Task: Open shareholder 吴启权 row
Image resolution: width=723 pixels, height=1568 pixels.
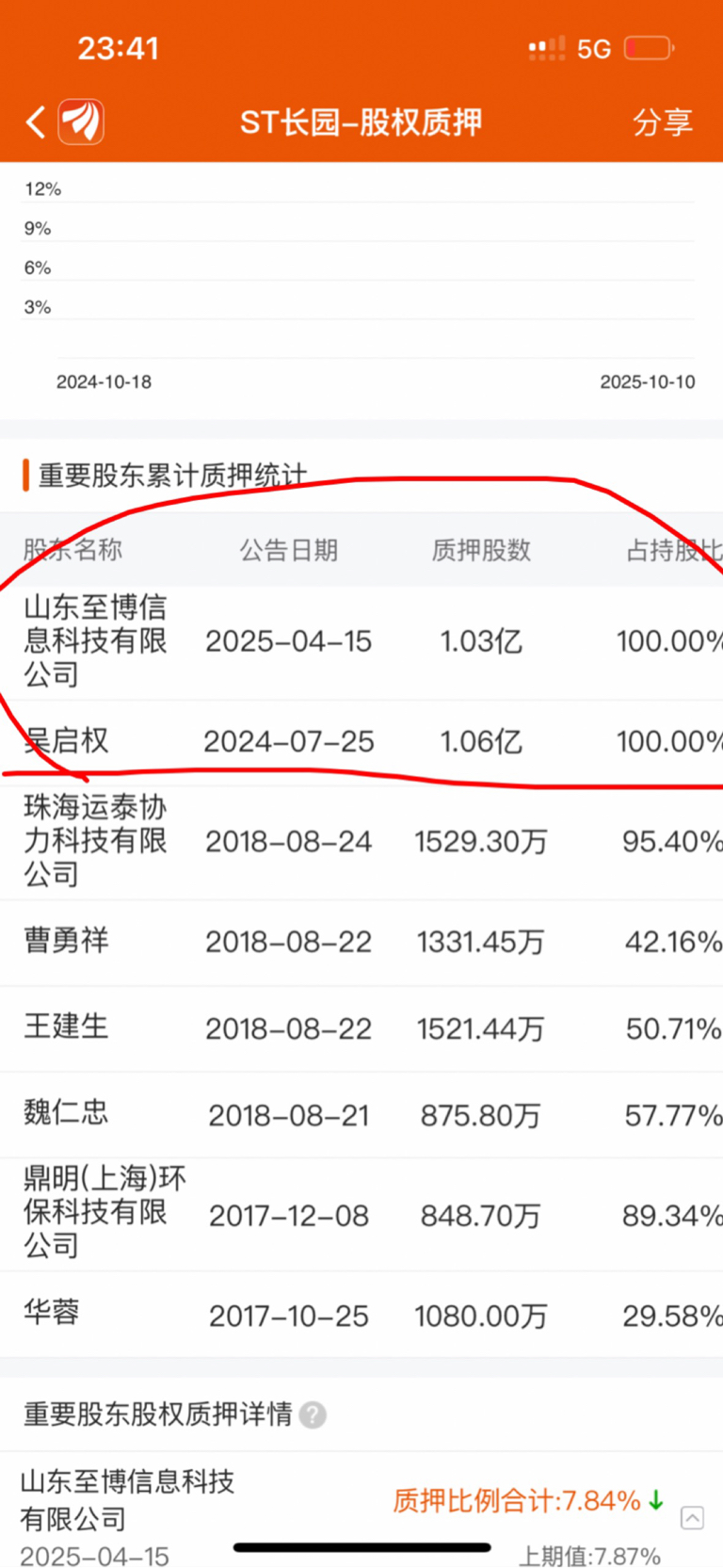Action: coord(361,742)
